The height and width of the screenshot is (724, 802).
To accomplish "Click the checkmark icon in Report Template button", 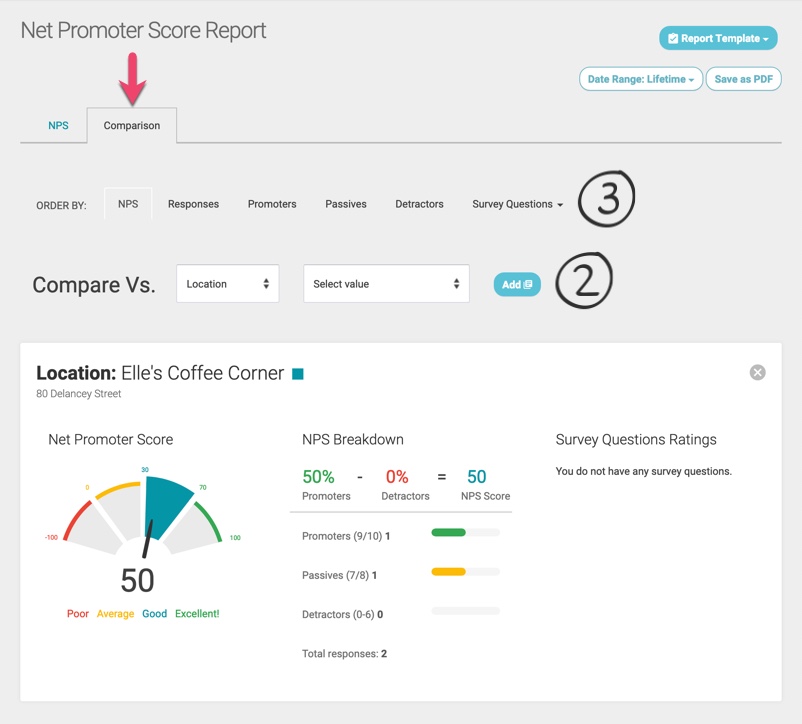I will (673, 39).
